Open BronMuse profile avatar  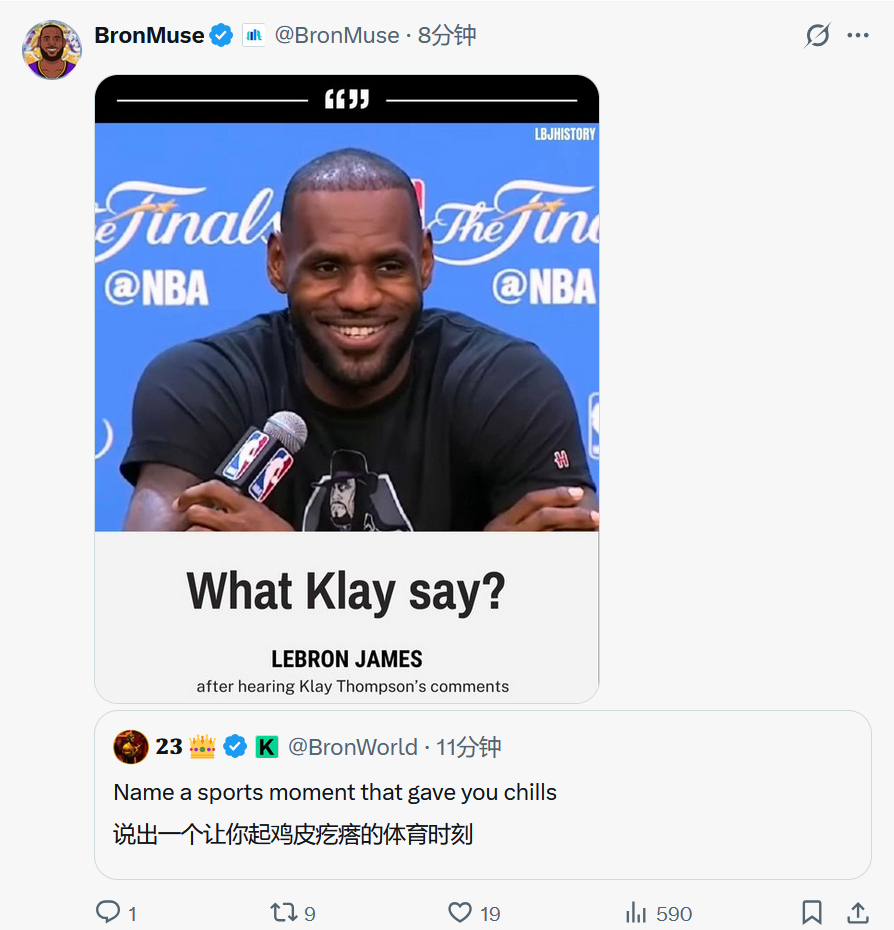[51, 49]
